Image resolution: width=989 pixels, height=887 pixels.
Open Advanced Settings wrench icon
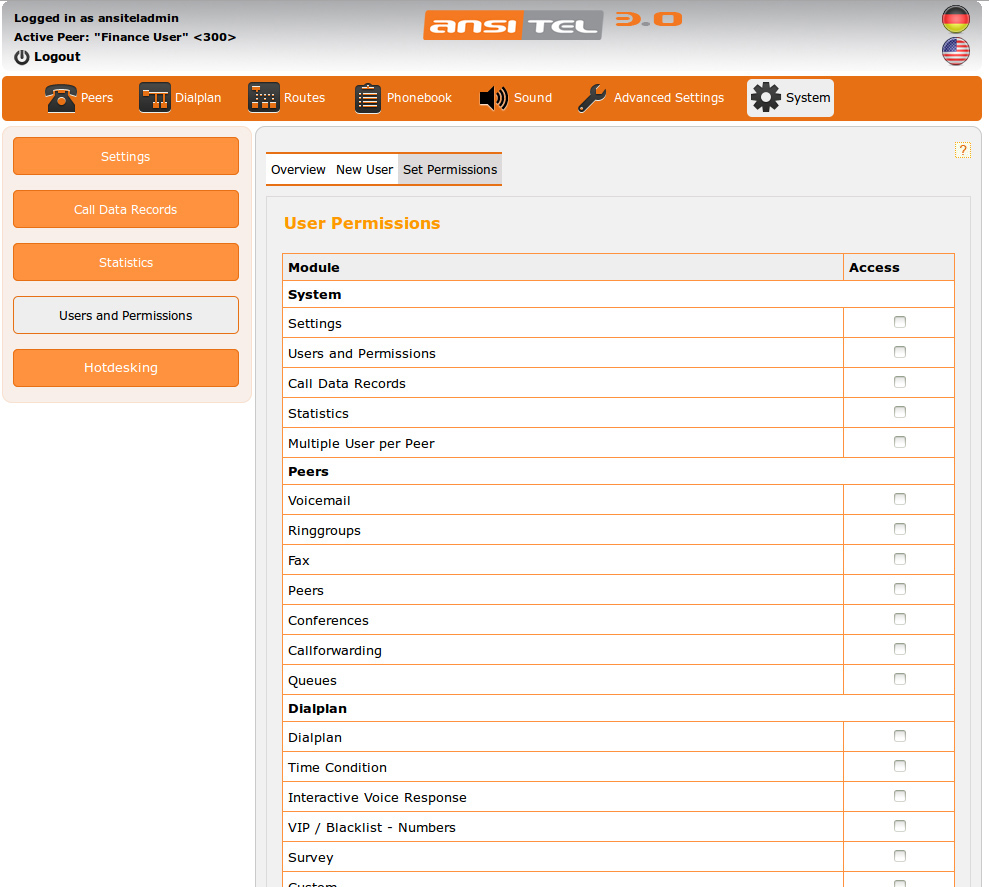point(592,98)
